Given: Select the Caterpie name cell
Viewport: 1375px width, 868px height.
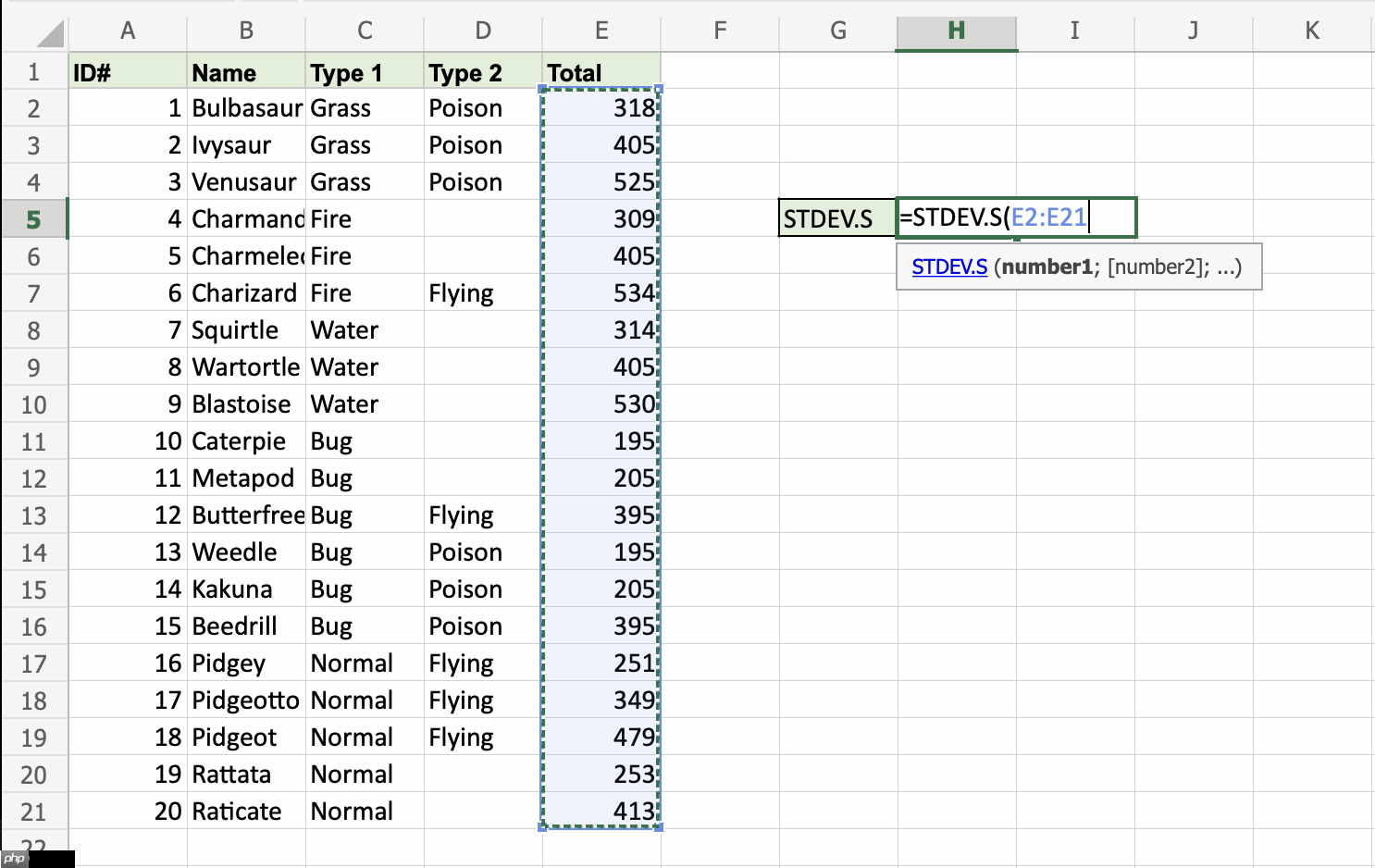Looking at the screenshot, I should (x=246, y=441).
